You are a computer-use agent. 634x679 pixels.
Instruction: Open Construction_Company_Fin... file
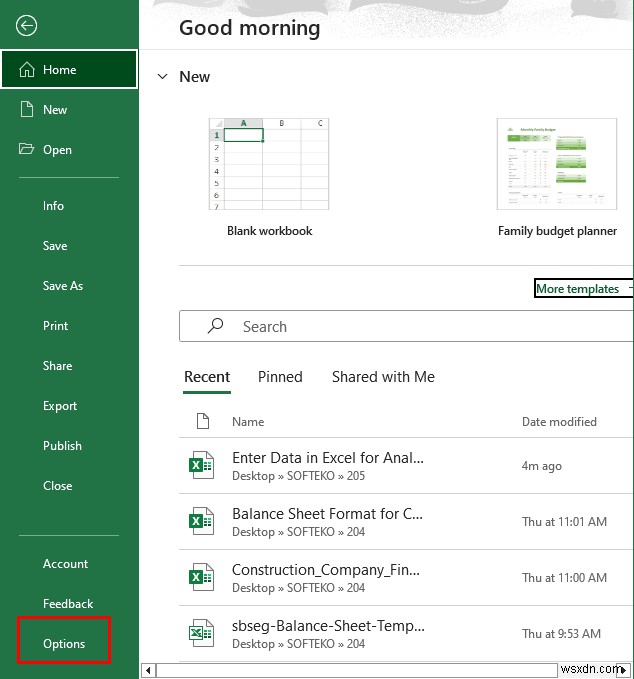point(406,578)
